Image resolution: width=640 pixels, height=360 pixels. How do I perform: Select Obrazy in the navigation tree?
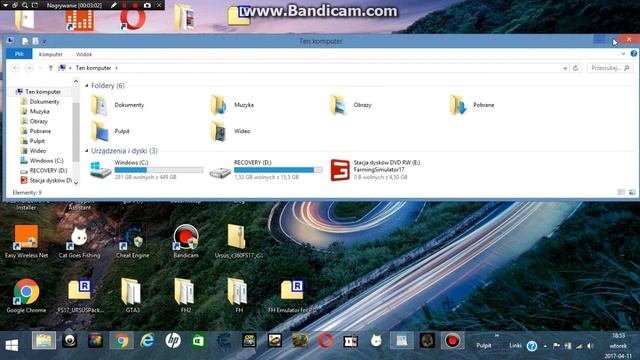coord(34,121)
